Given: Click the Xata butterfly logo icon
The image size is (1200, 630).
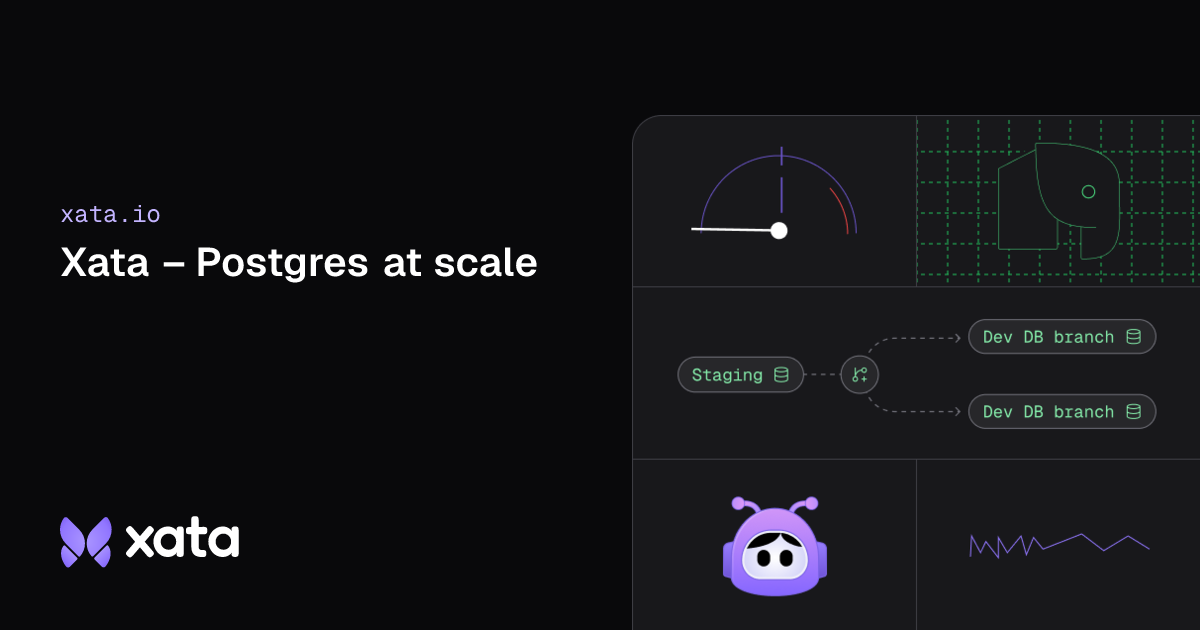Looking at the screenshot, I should [x=87, y=542].
